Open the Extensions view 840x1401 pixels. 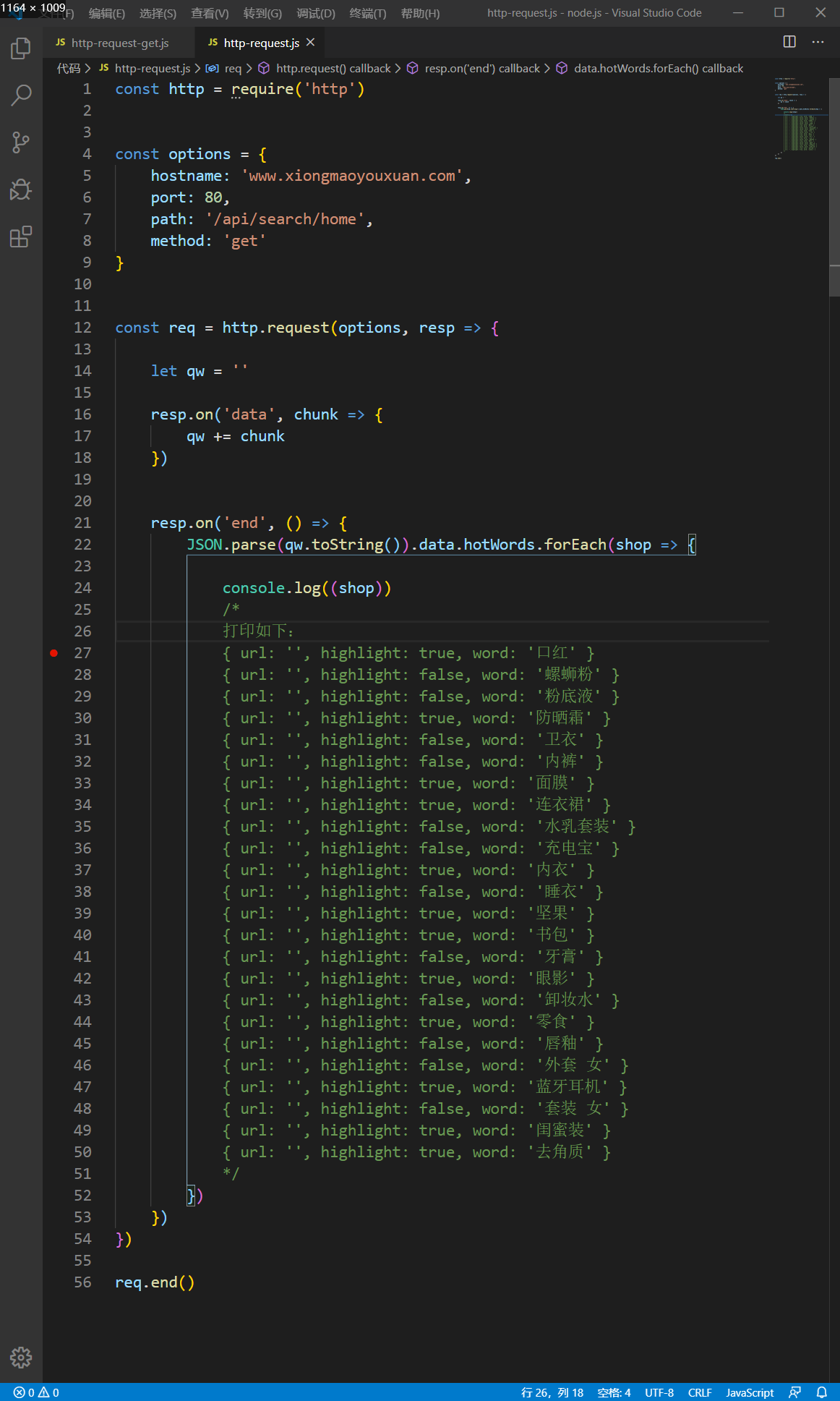pos(21,237)
